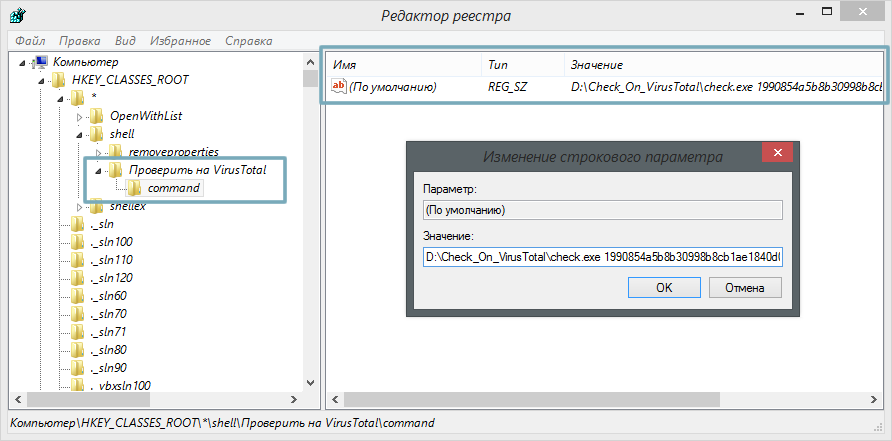Select the shellex folder icon

[97, 206]
